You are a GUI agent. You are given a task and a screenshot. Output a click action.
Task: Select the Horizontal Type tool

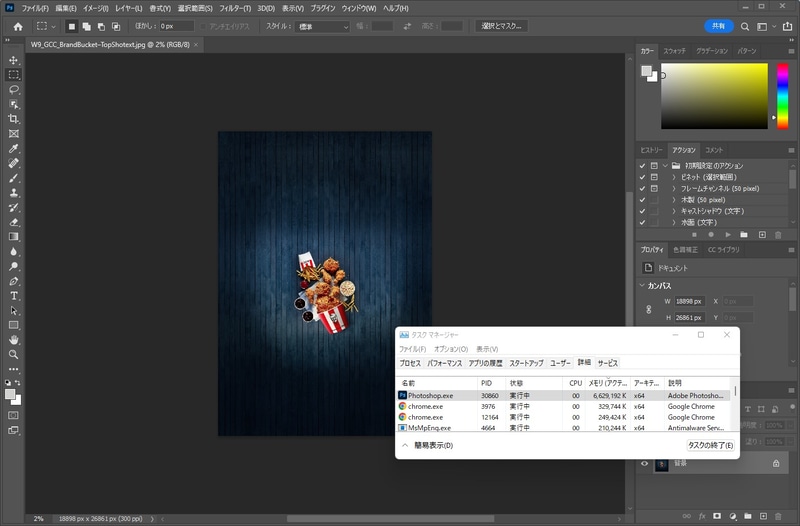(14, 296)
